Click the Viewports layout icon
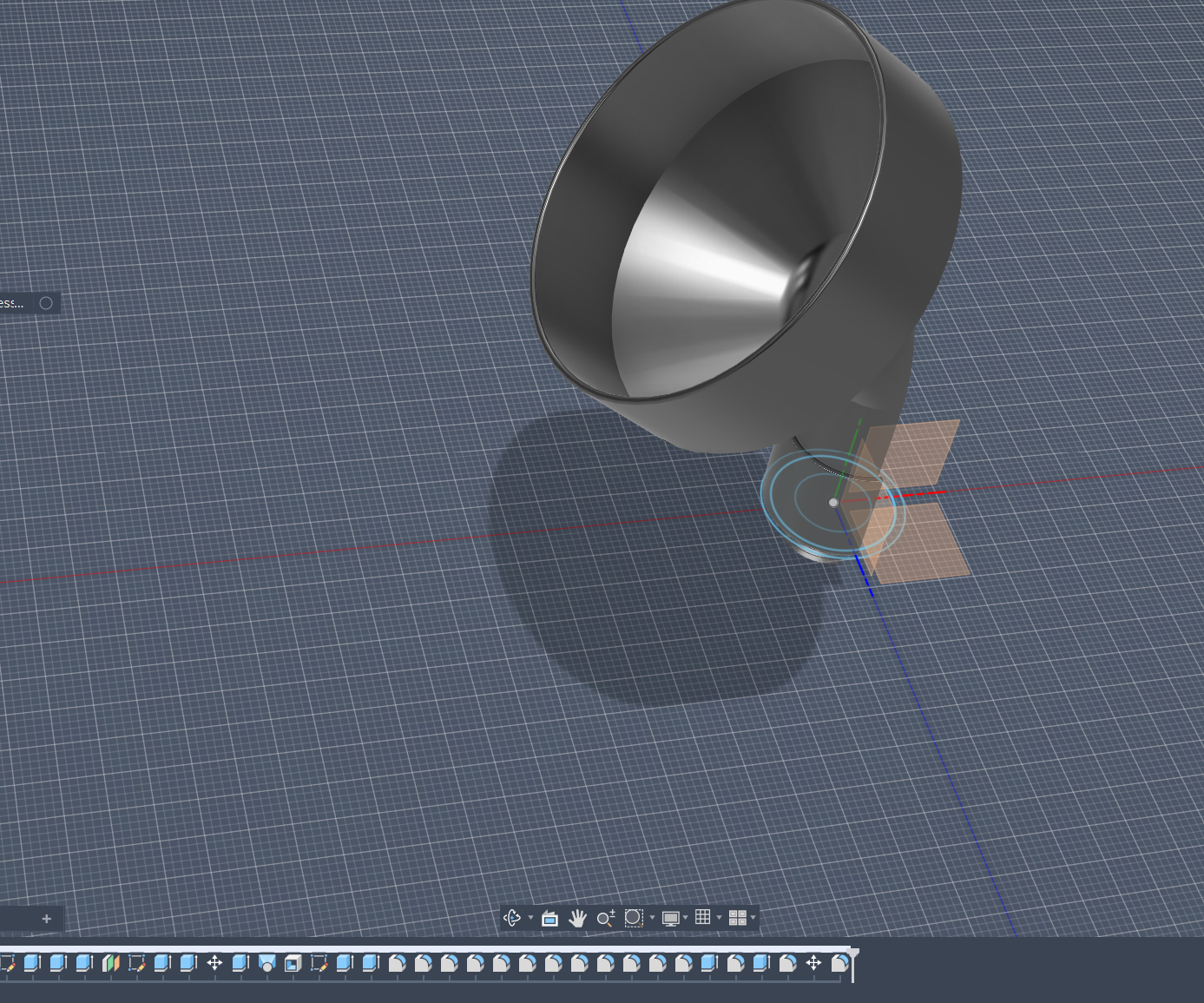Viewport: 1204px width, 1003px height. click(x=738, y=918)
